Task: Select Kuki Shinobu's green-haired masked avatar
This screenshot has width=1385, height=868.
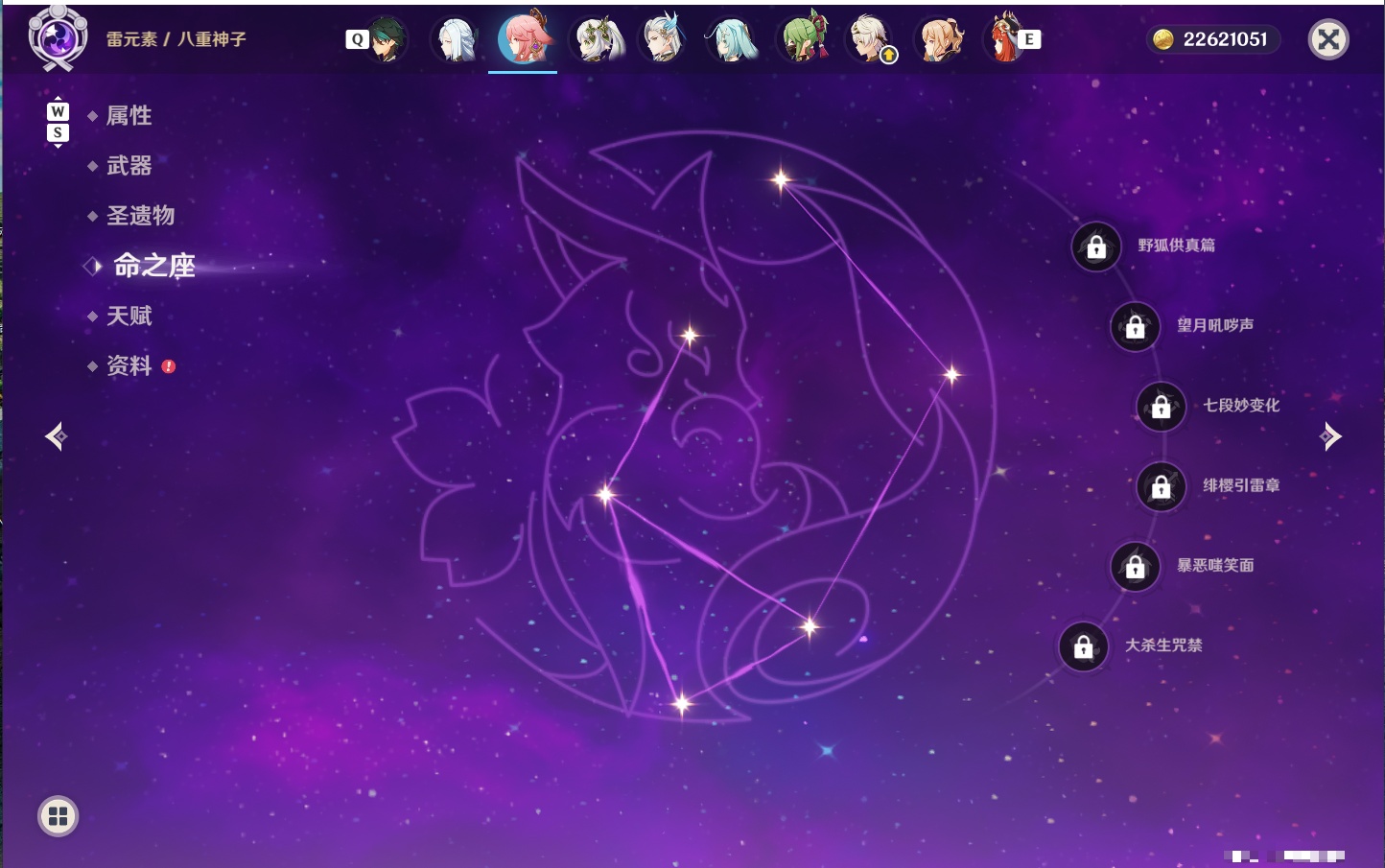Action: pos(802,39)
